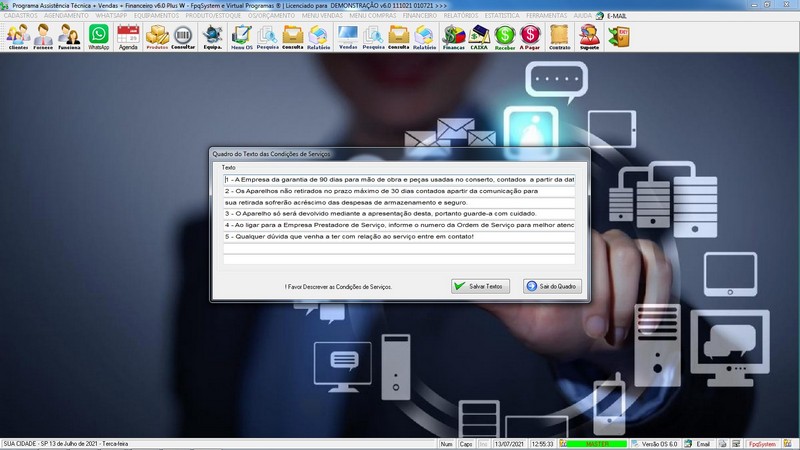Click the Consultar barcode icon
This screenshot has width=800, height=450.
coord(183,37)
